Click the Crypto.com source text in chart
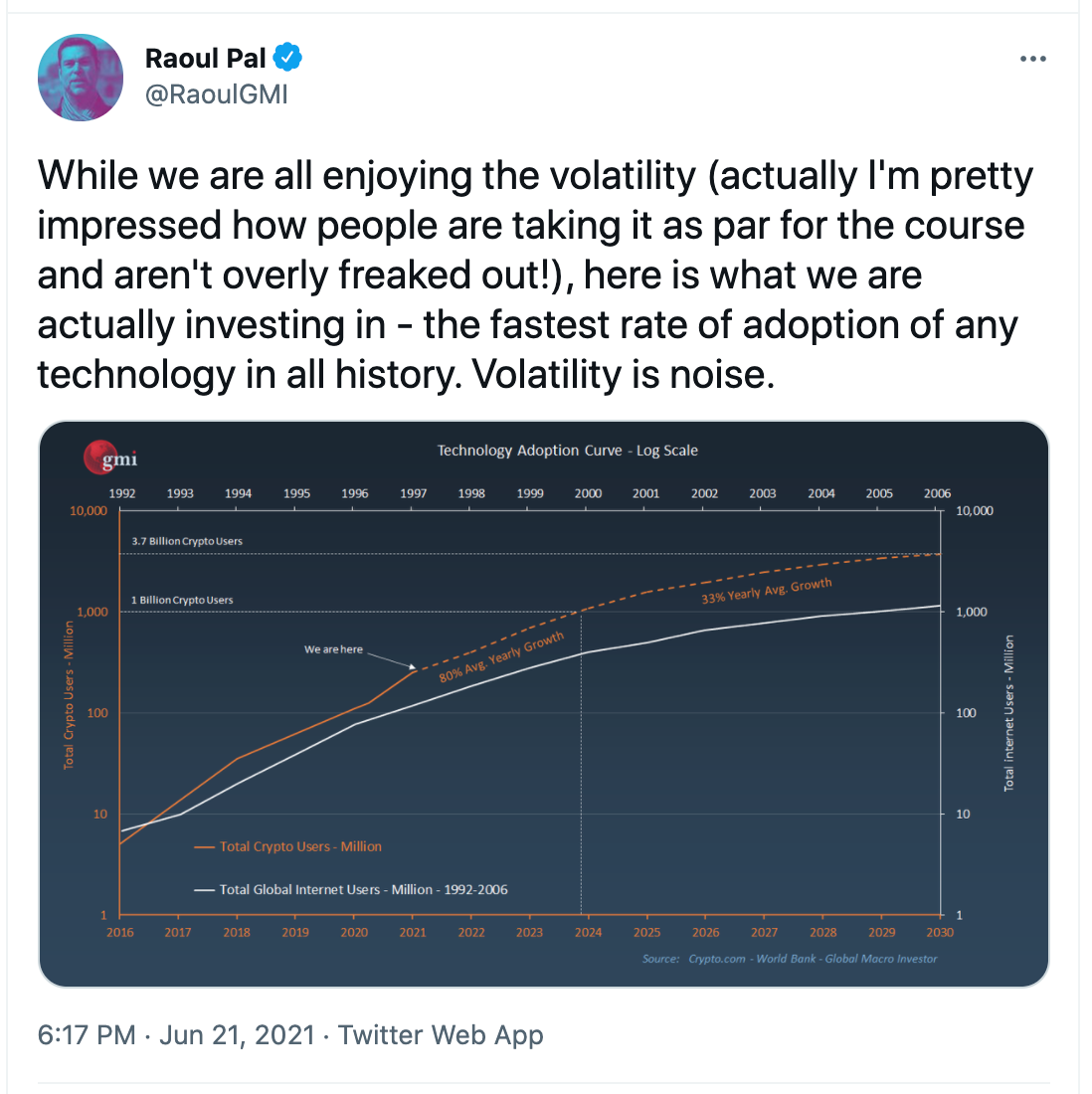This screenshot has height=1094, width=1092. point(716,959)
